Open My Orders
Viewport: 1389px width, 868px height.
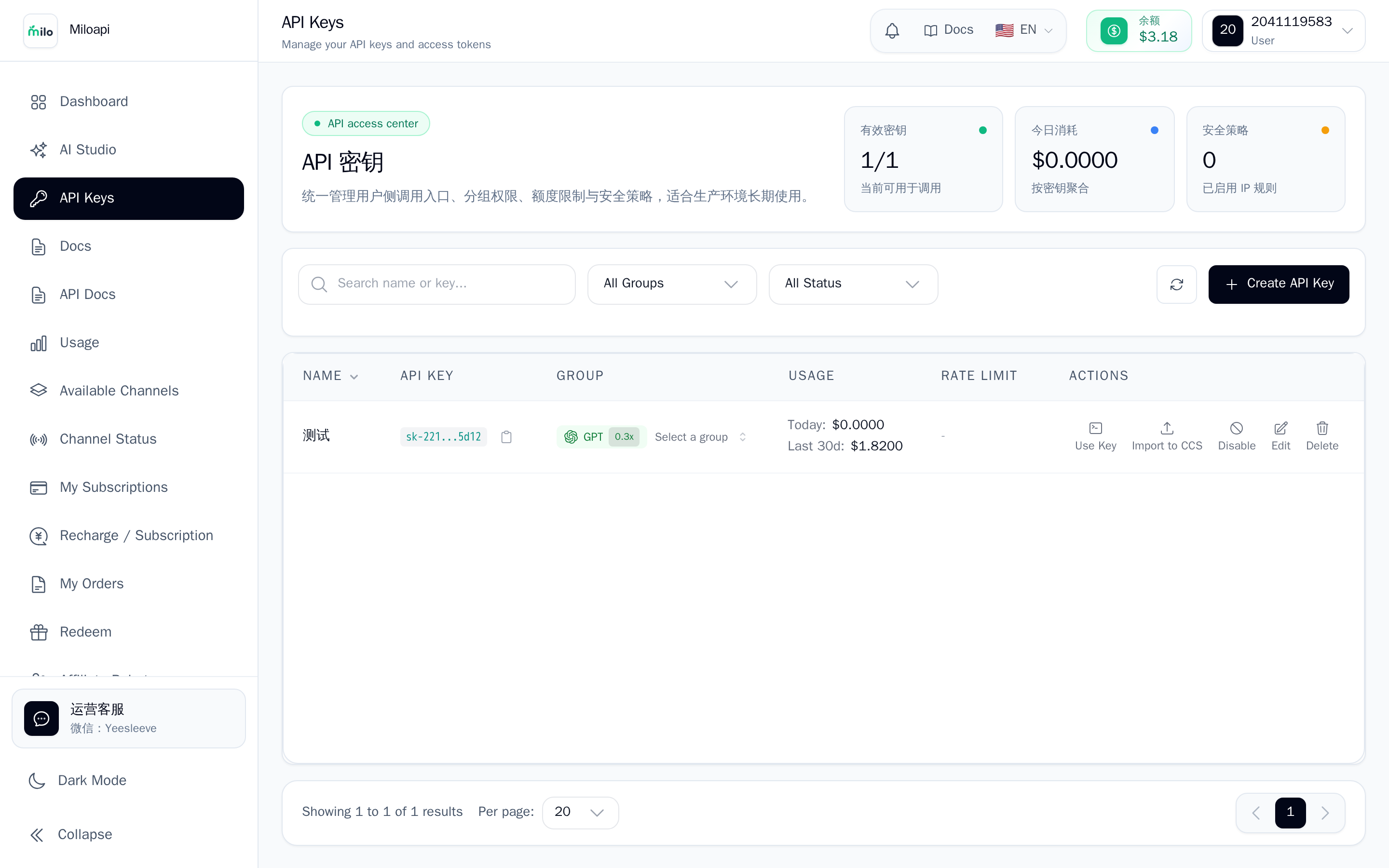tap(129, 584)
